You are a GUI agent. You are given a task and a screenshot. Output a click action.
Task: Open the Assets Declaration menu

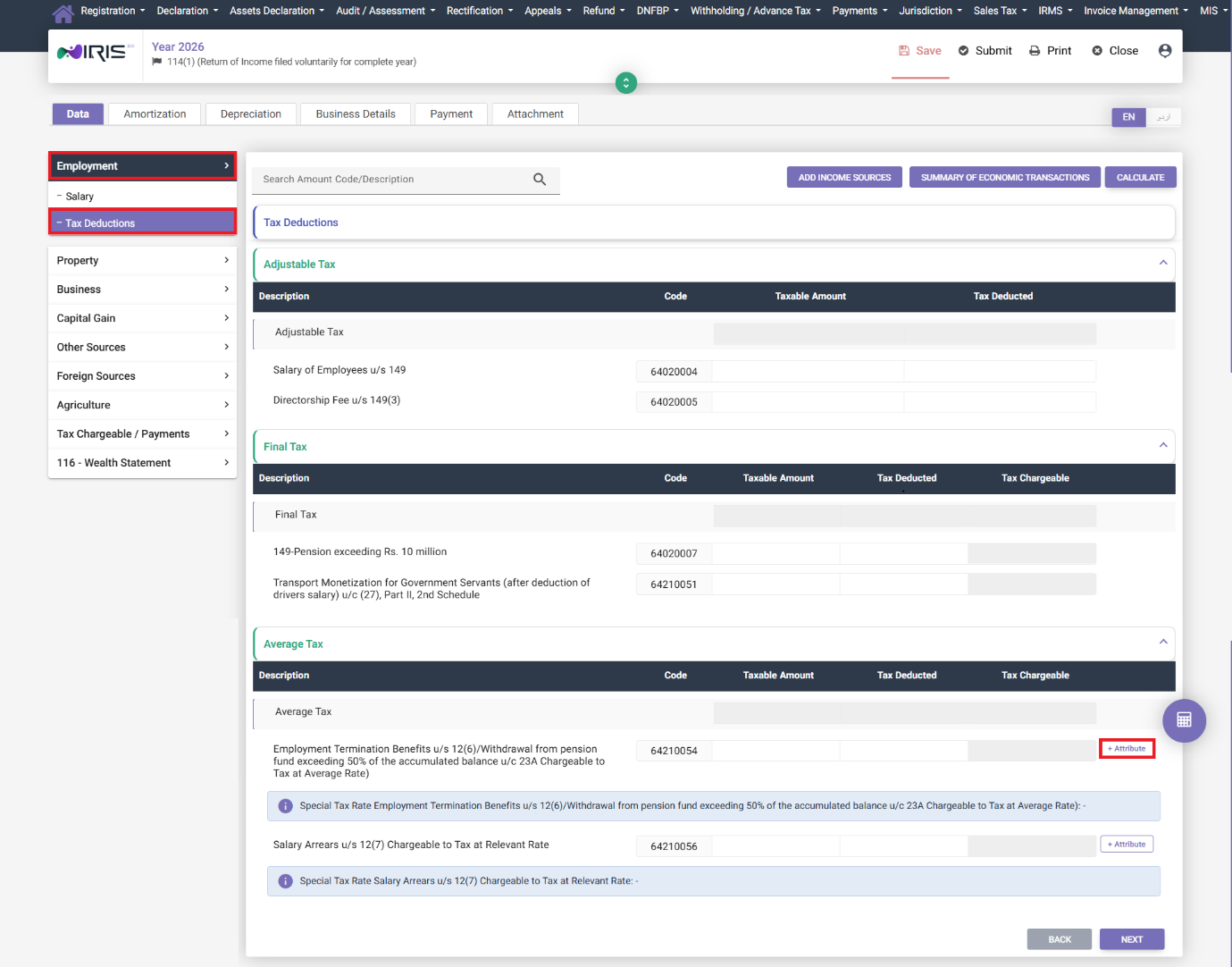pyautogui.click(x=277, y=11)
